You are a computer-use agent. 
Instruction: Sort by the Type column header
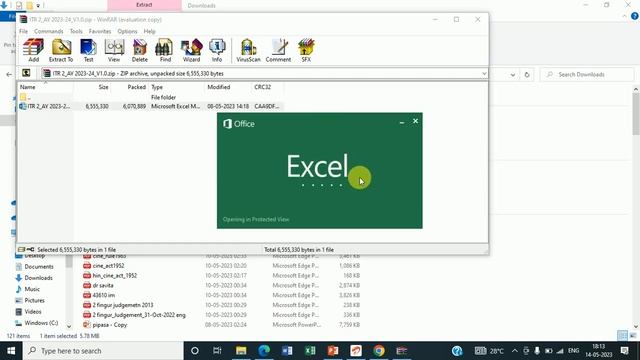(176, 87)
